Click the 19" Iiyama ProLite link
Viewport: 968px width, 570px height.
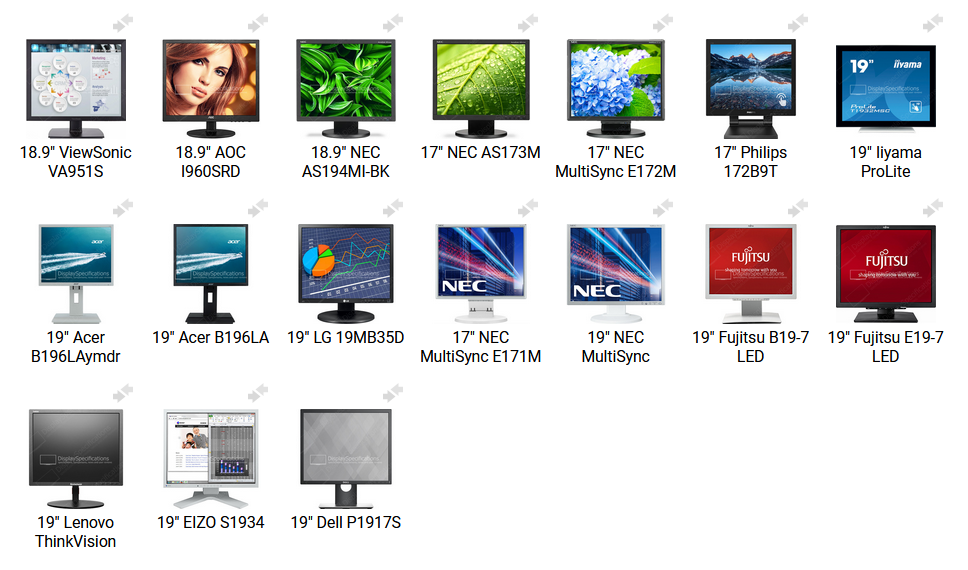click(x=885, y=162)
